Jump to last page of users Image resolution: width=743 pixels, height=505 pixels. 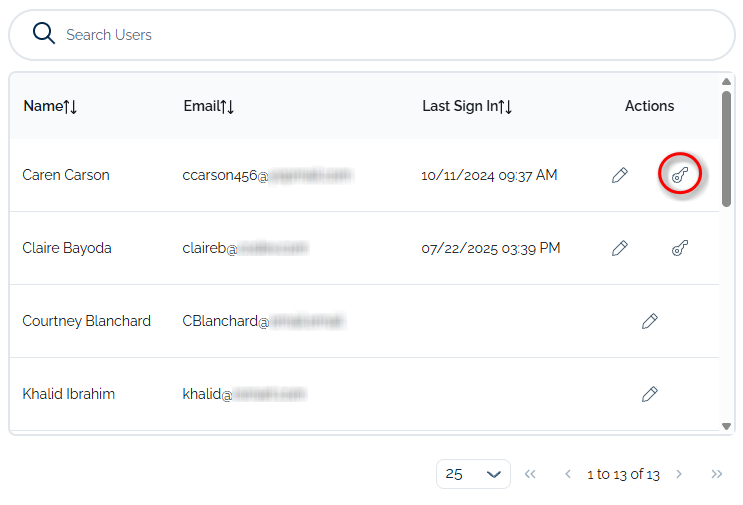tap(716, 474)
